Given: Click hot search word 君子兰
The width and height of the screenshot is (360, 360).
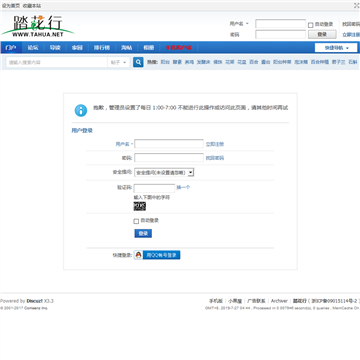Looking at the screenshot, I should click(339, 62).
